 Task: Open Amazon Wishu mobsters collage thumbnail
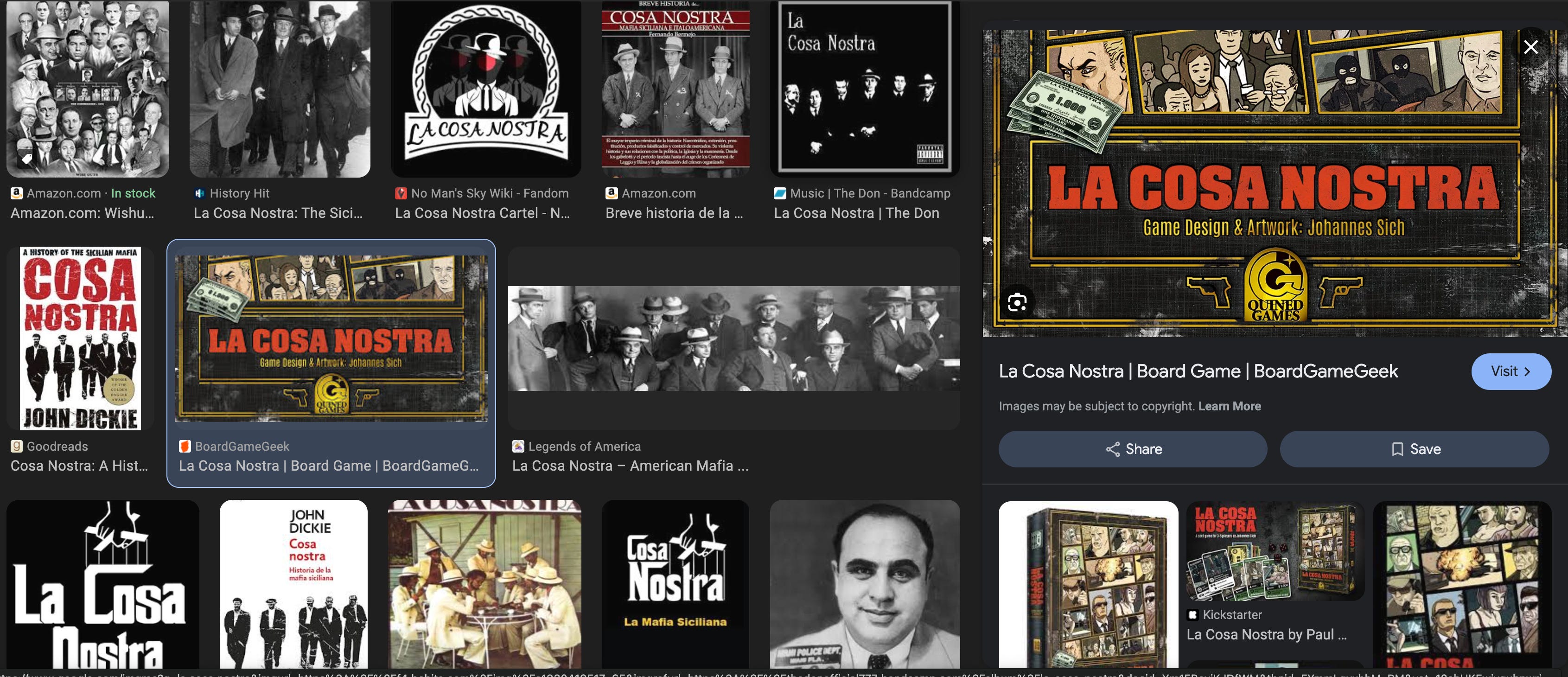tap(88, 89)
